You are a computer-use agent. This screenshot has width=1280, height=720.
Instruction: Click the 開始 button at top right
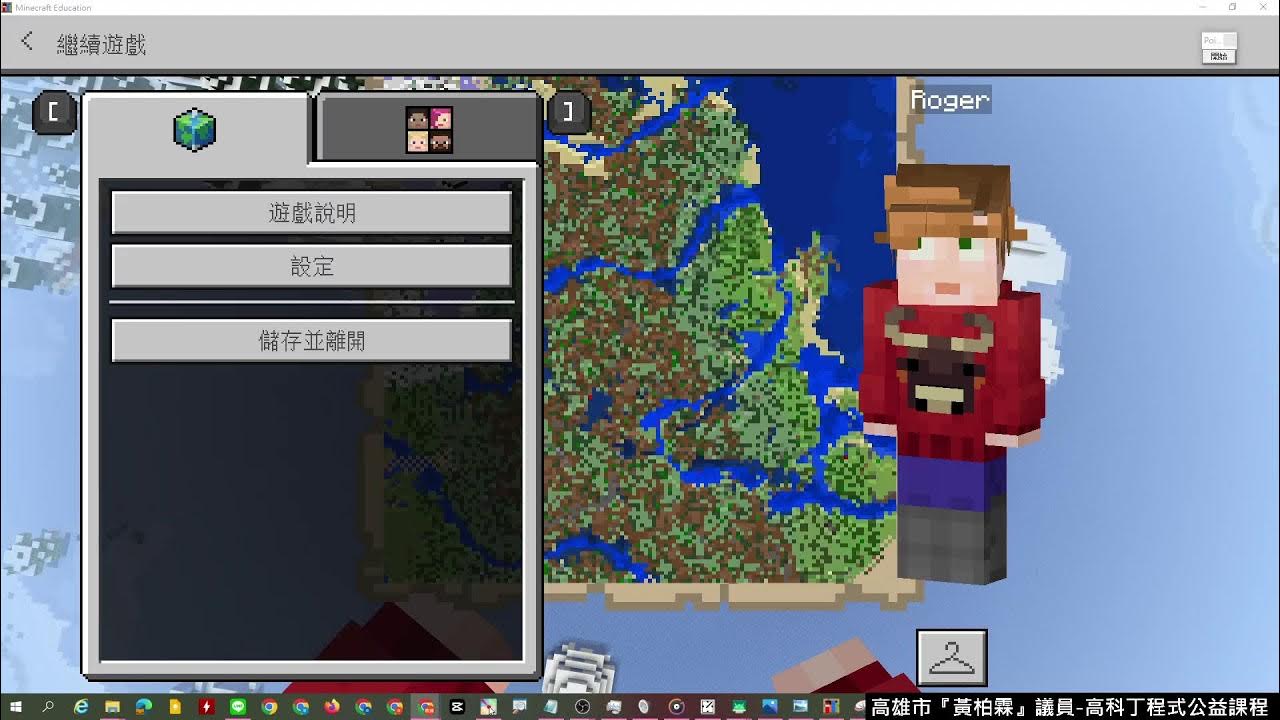pyautogui.click(x=1219, y=57)
